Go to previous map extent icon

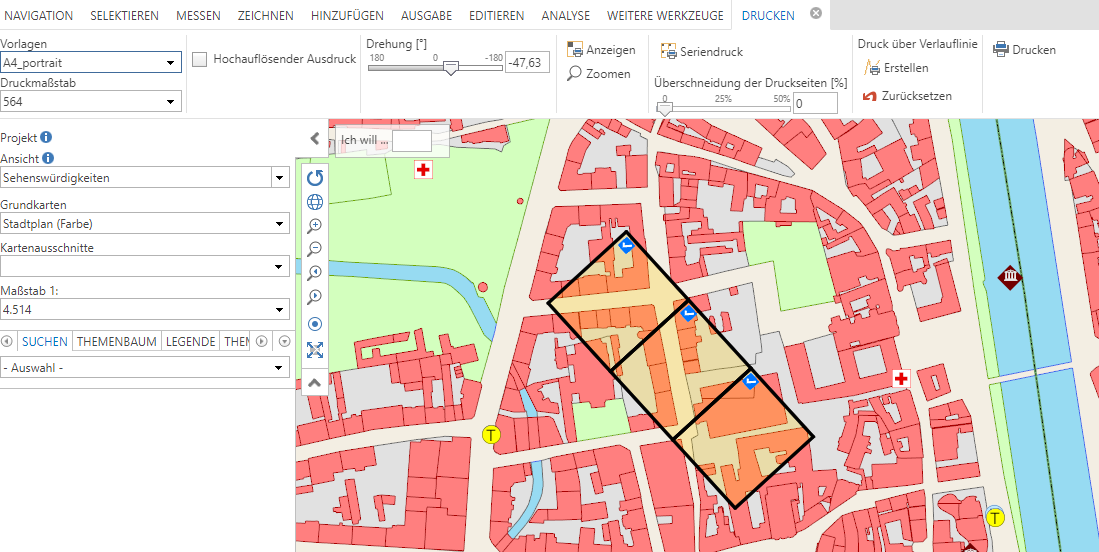point(315,273)
